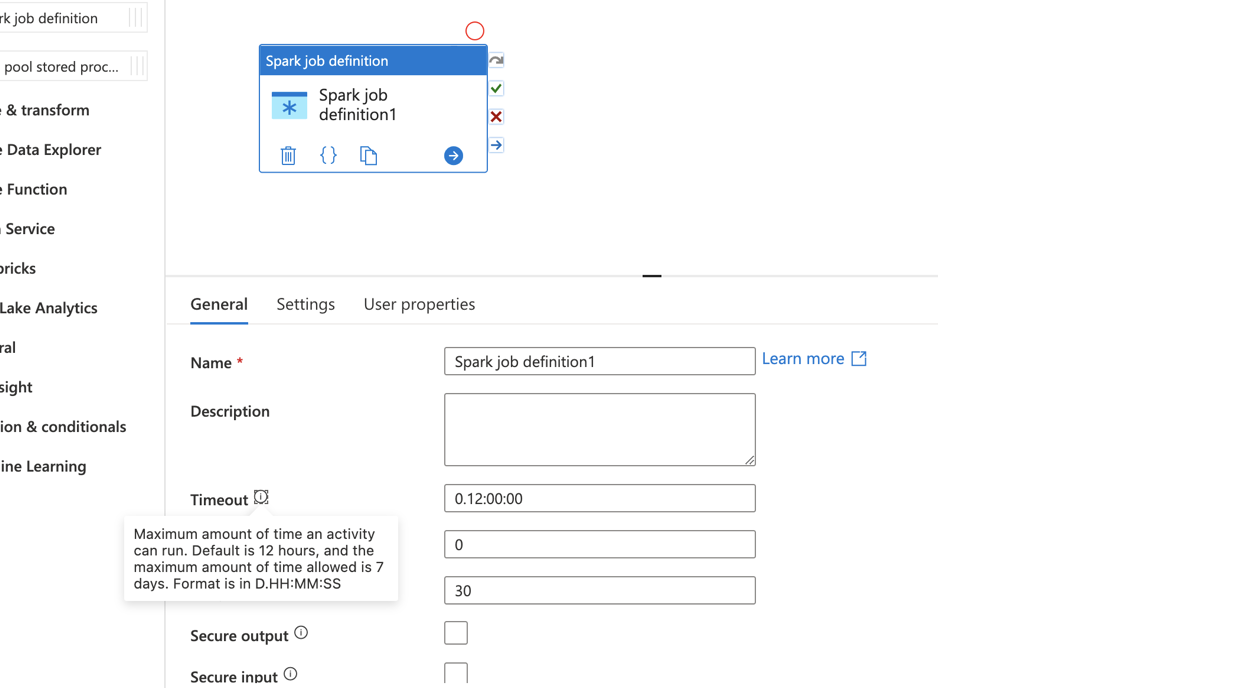
Task: Click the Secure output label
Action: point(239,636)
